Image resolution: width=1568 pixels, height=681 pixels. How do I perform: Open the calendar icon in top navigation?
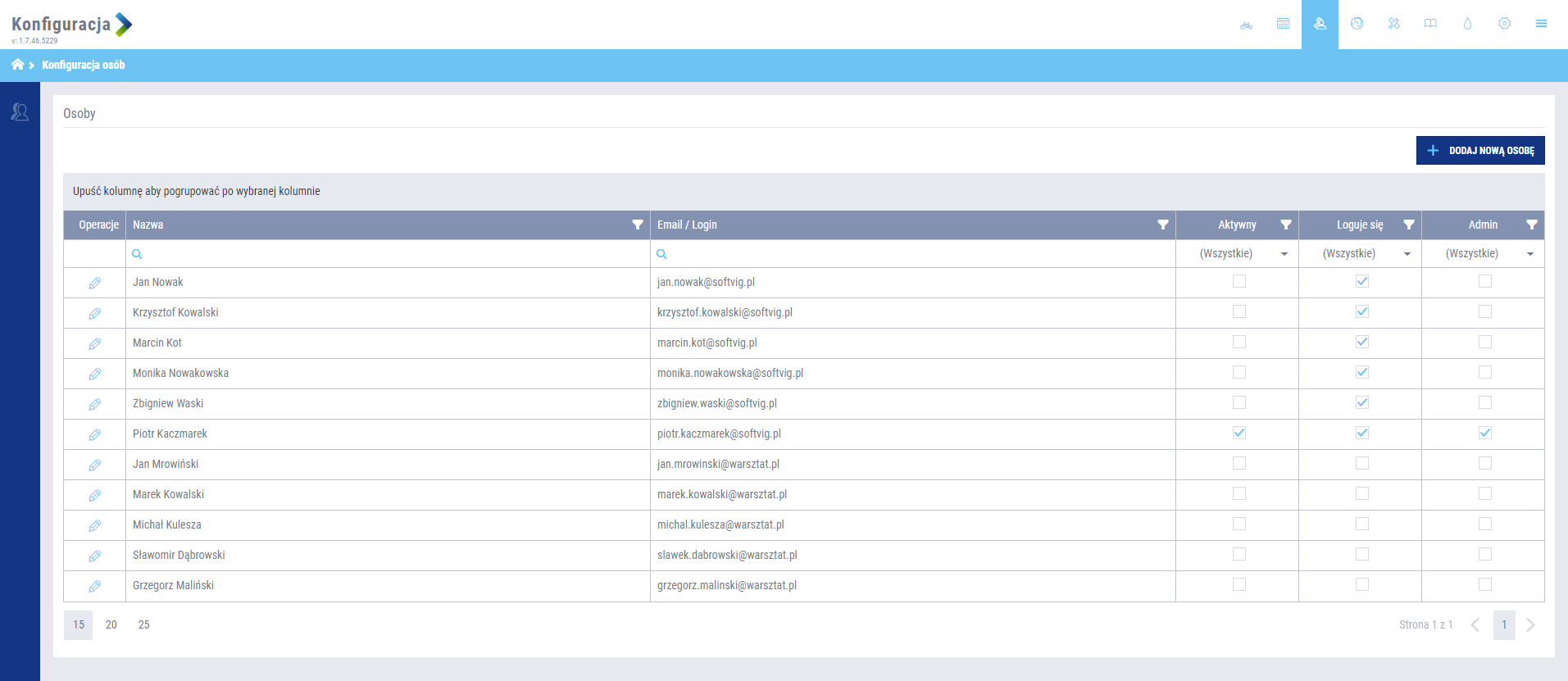(1283, 24)
